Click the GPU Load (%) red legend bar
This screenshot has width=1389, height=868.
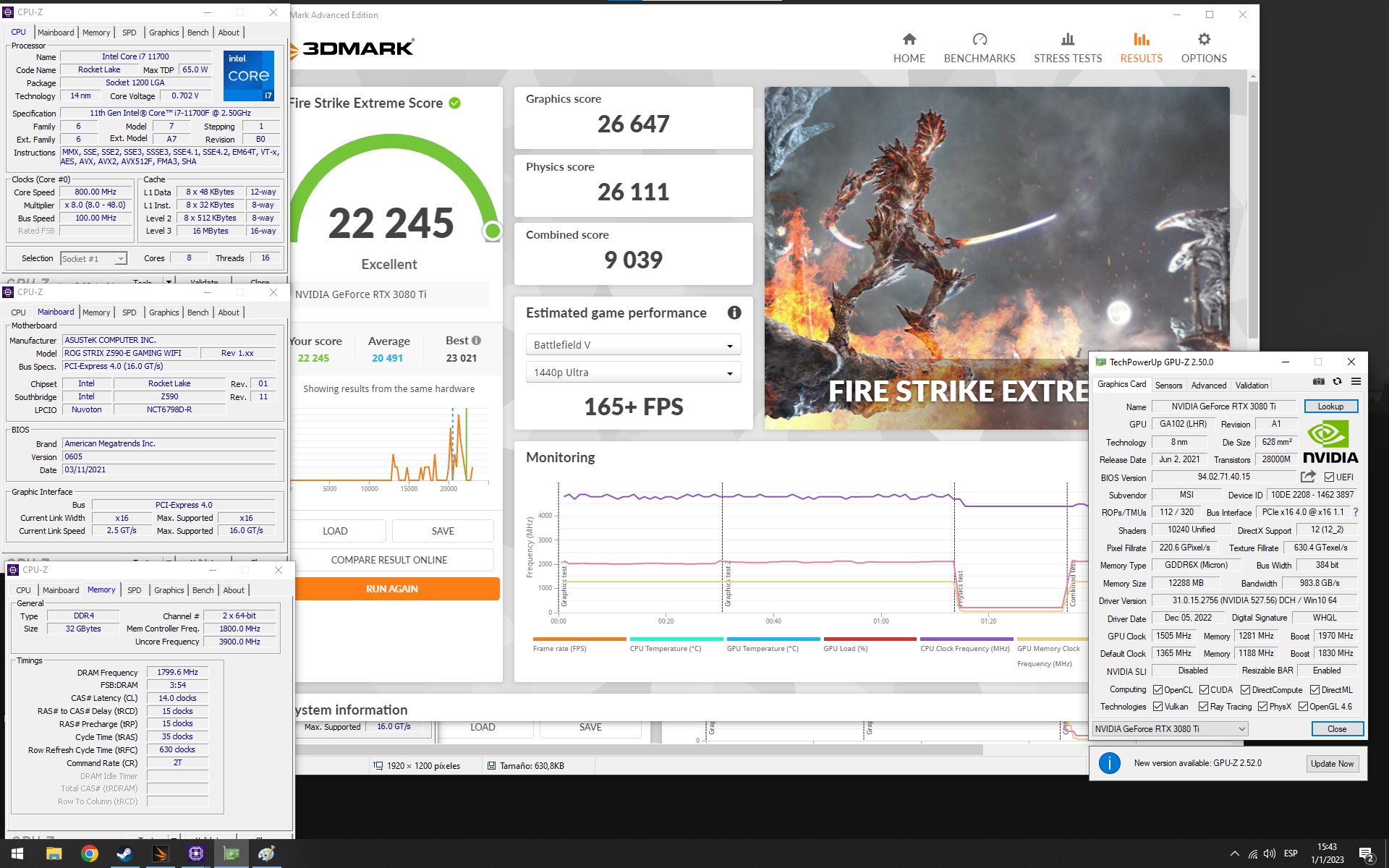point(870,639)
